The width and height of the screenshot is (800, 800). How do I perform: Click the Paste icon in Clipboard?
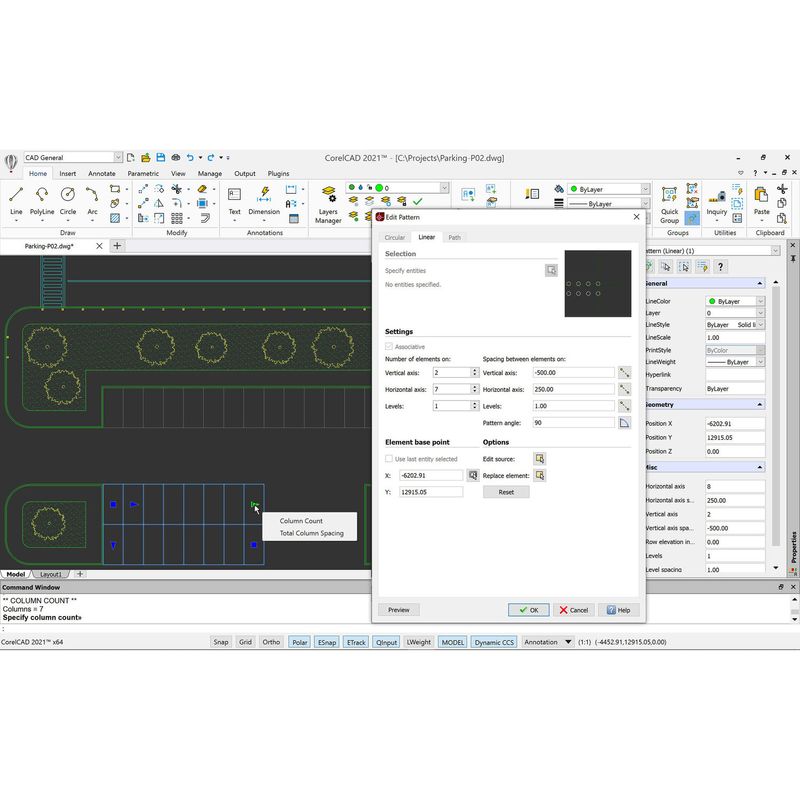(x=761, y=202)
